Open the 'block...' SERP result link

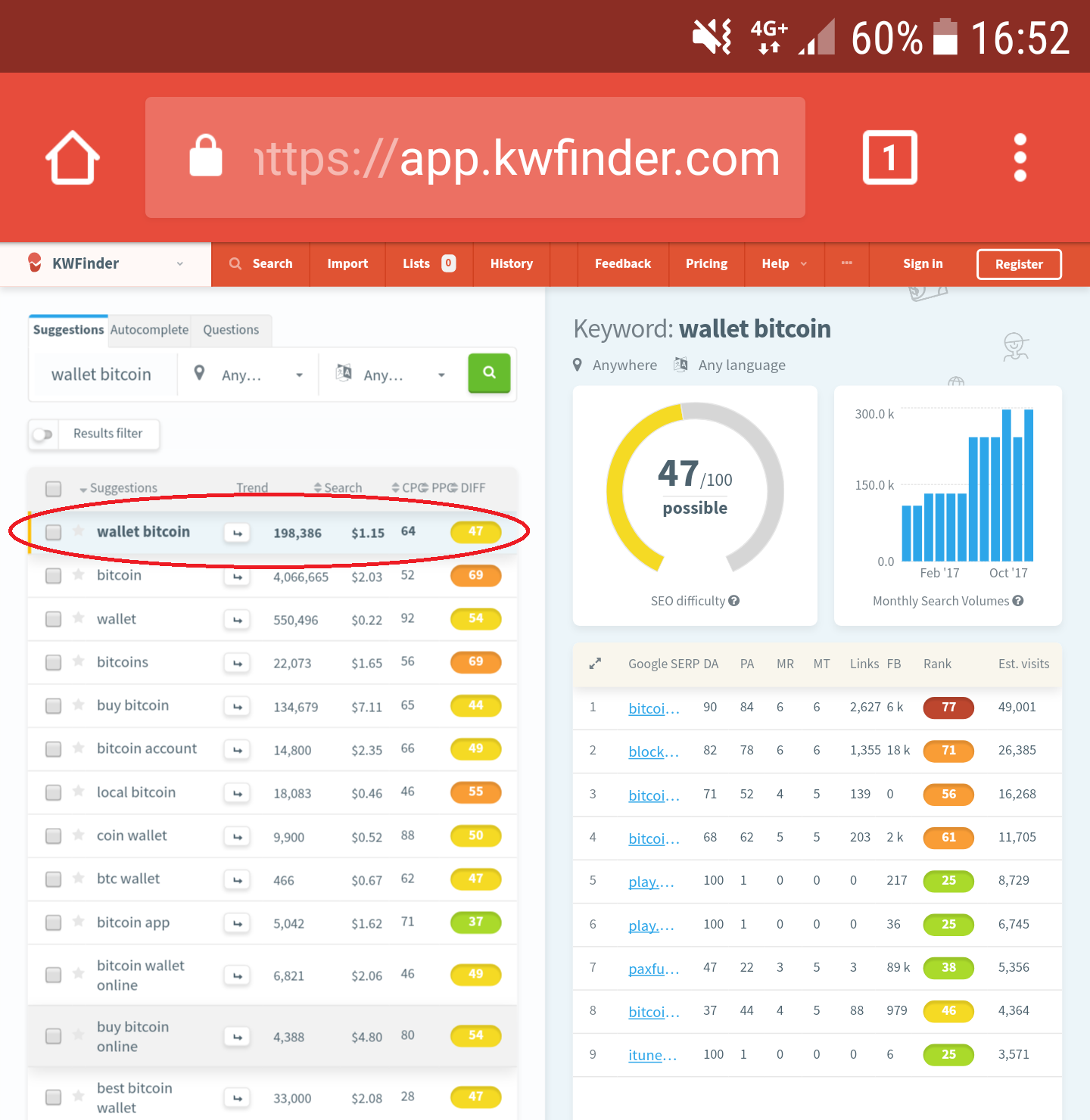pyautogui.click(x=653, y=751)
